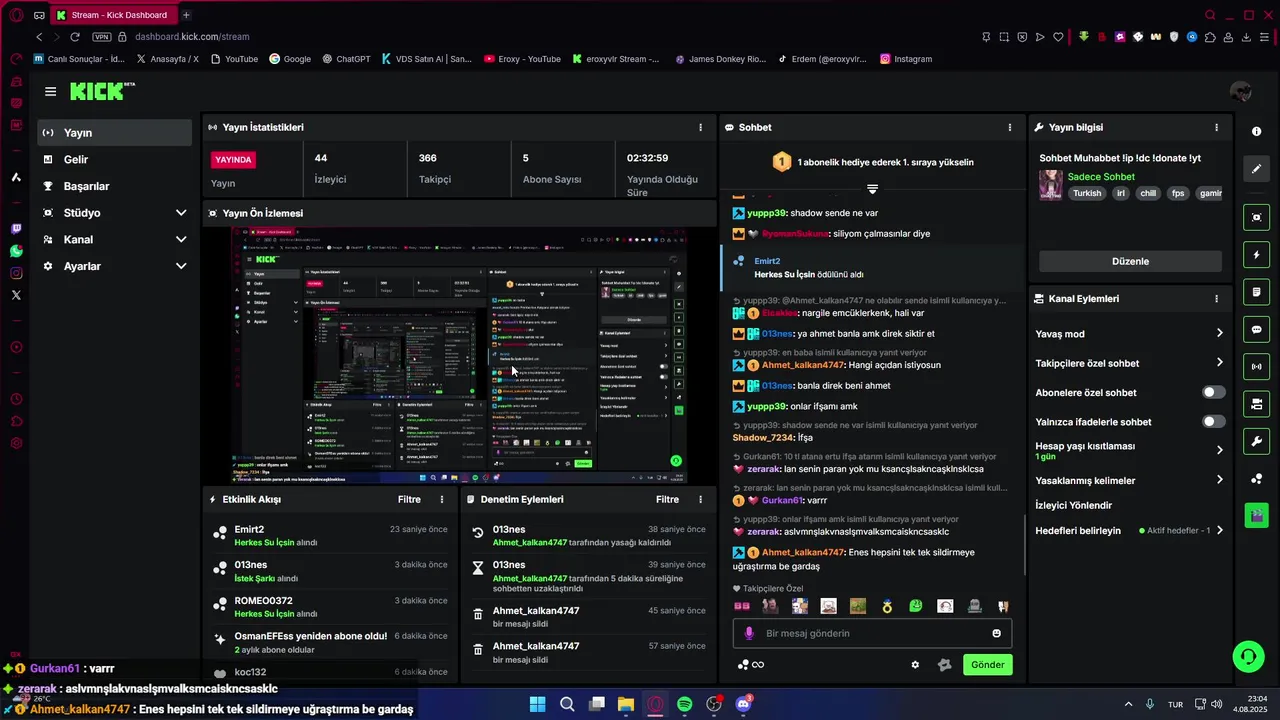The image size is (1280, 720).
Task: Open Yavaş mod options arrow
Action: pyautogui.click(x=1219, y=334)
